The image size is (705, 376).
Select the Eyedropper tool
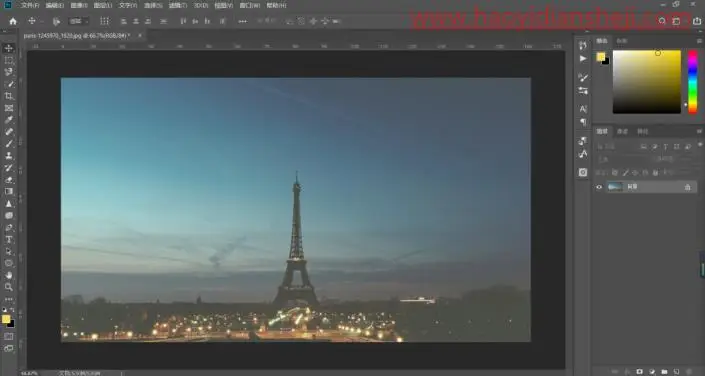coord(9,120)
